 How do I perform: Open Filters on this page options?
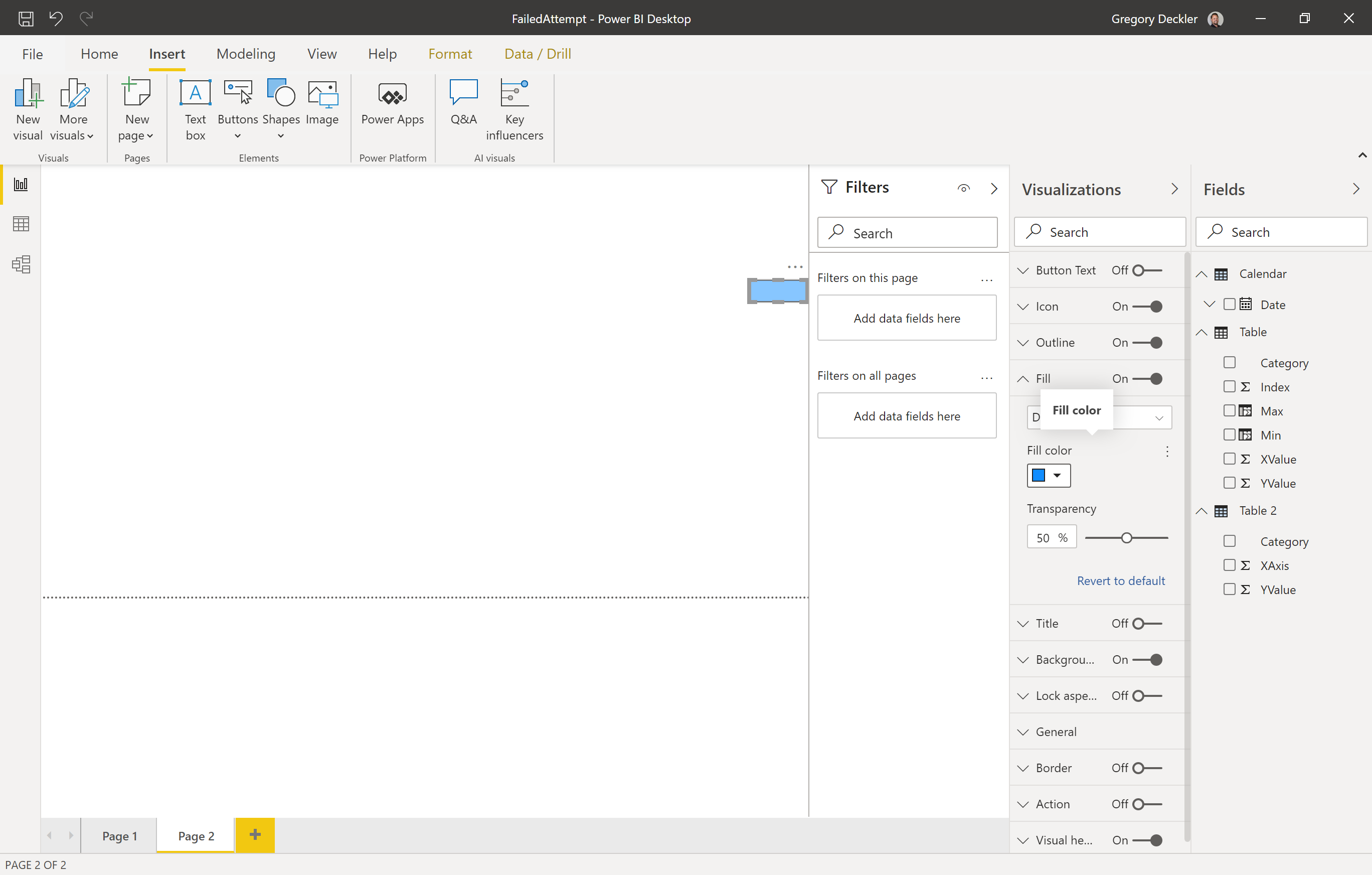(x=987, y=279)
